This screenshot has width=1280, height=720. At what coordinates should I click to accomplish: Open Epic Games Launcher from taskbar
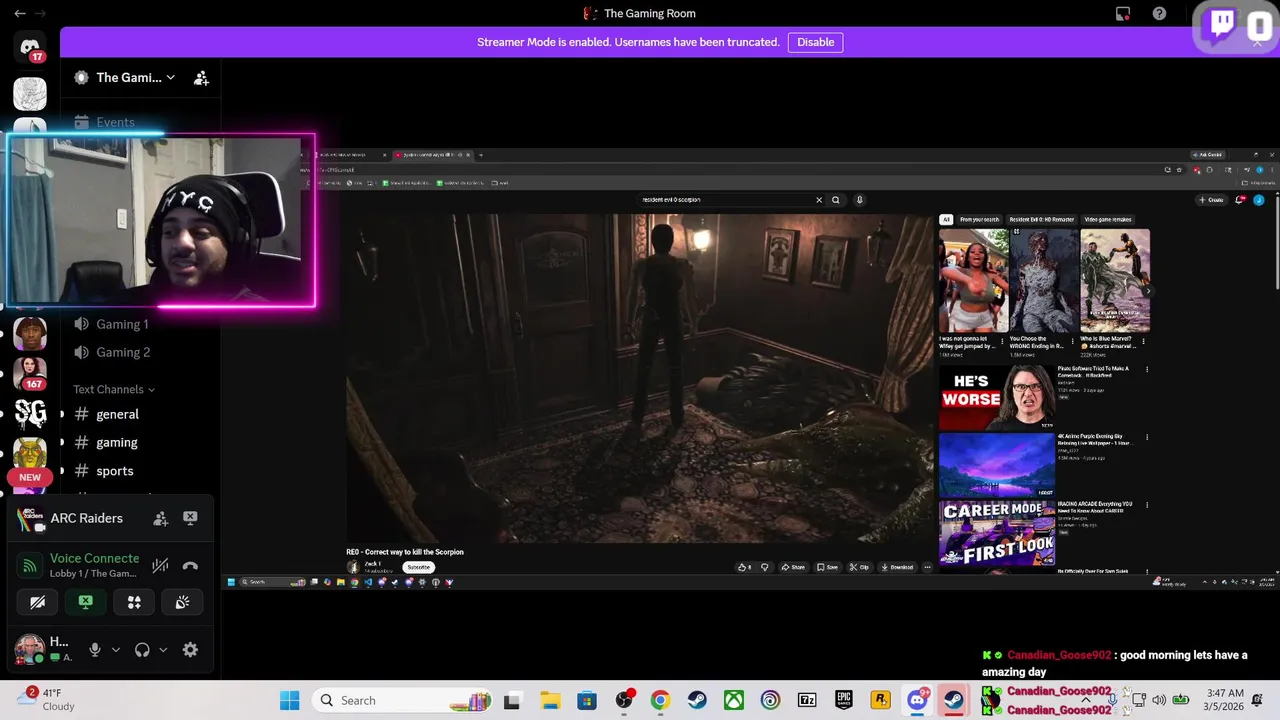[844, 700]
